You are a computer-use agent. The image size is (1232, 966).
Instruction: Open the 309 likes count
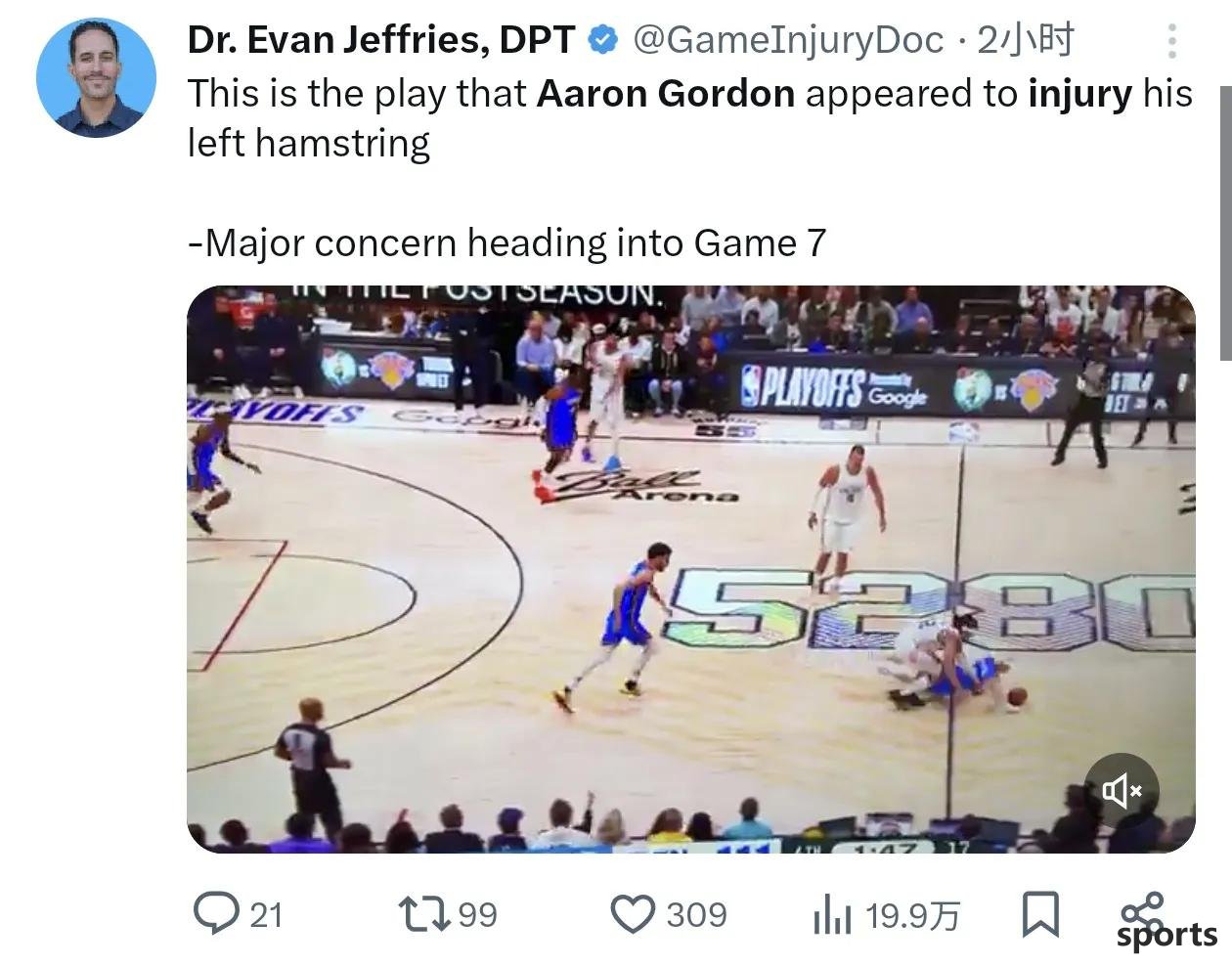(696, 915)
